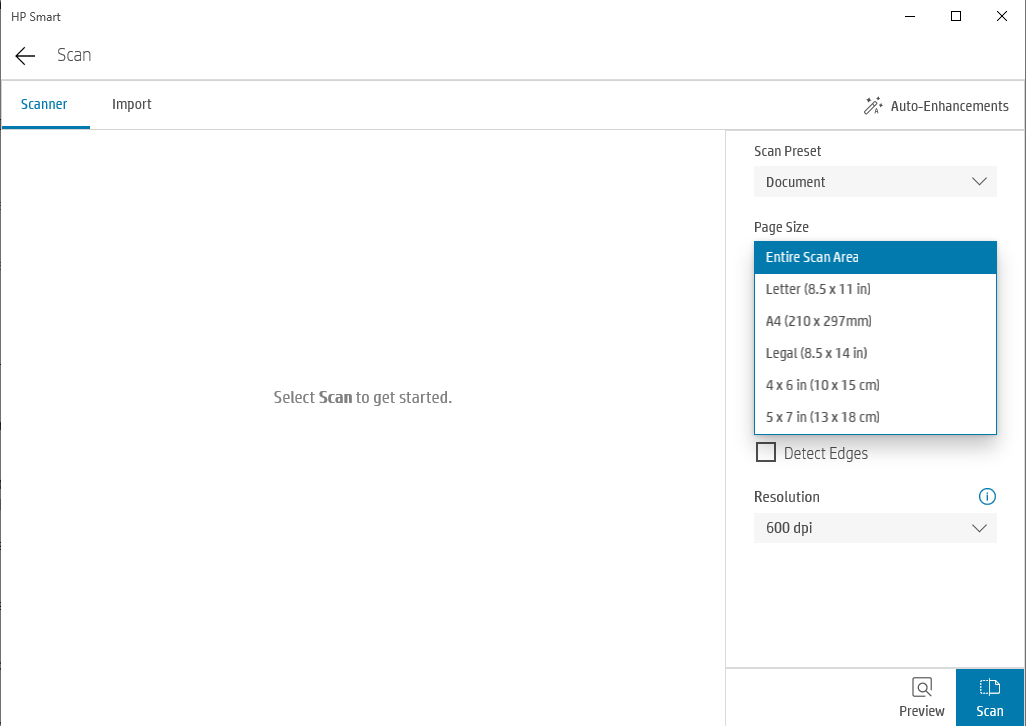Open the Scan Preset combo box
Screen dimensions: 1026x726
click(875, 181)
